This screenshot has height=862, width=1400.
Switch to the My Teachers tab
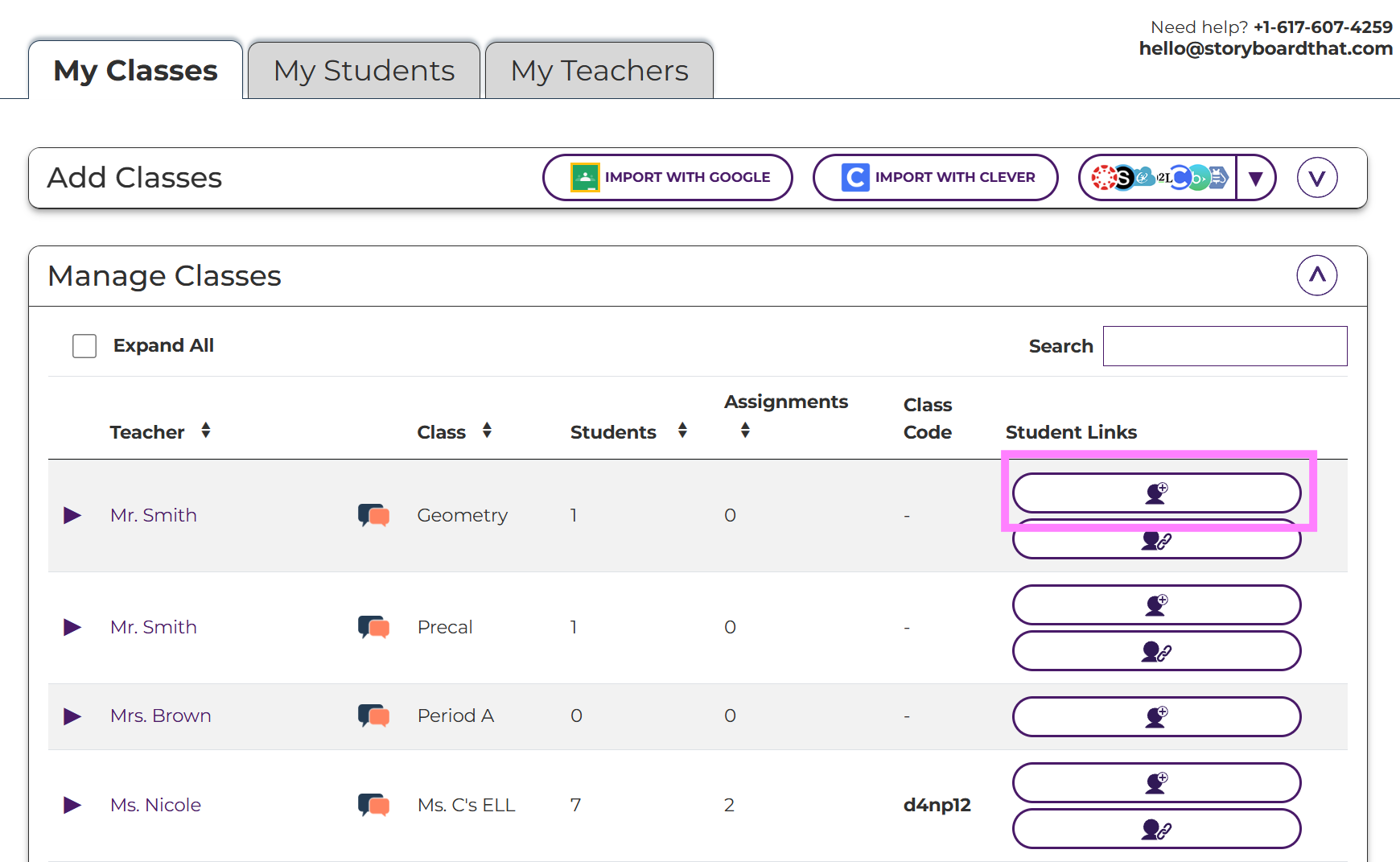click(599, 71)
